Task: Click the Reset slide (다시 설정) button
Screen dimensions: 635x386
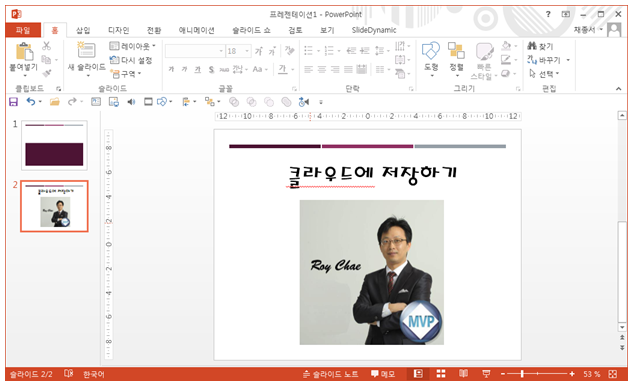Action: 131,60
